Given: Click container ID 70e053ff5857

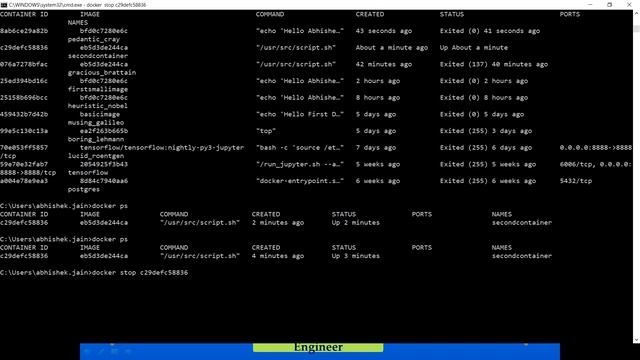Looking at the screenshot, I should (x=24, y=148).
